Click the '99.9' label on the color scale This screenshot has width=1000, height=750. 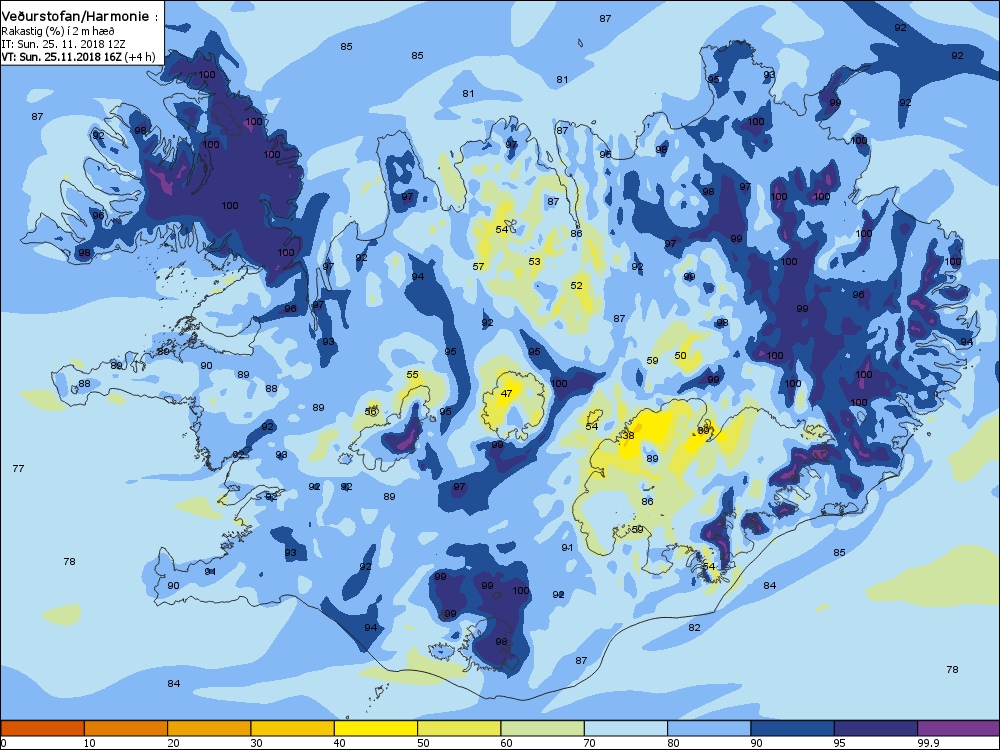pyautogui.click(x=927, y=743)
